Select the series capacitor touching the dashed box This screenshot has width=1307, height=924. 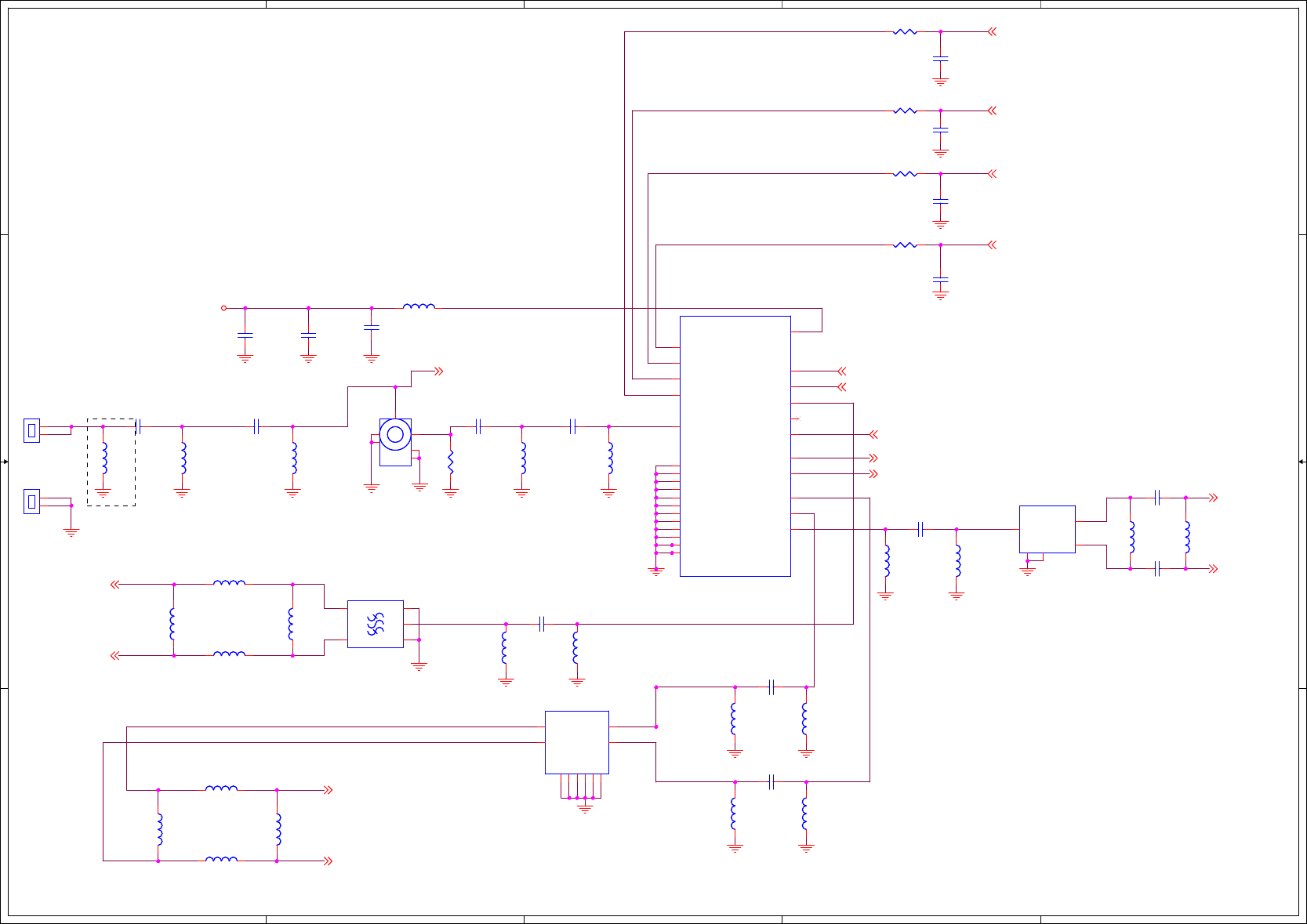pyautogui.click(x=139, y=426)
